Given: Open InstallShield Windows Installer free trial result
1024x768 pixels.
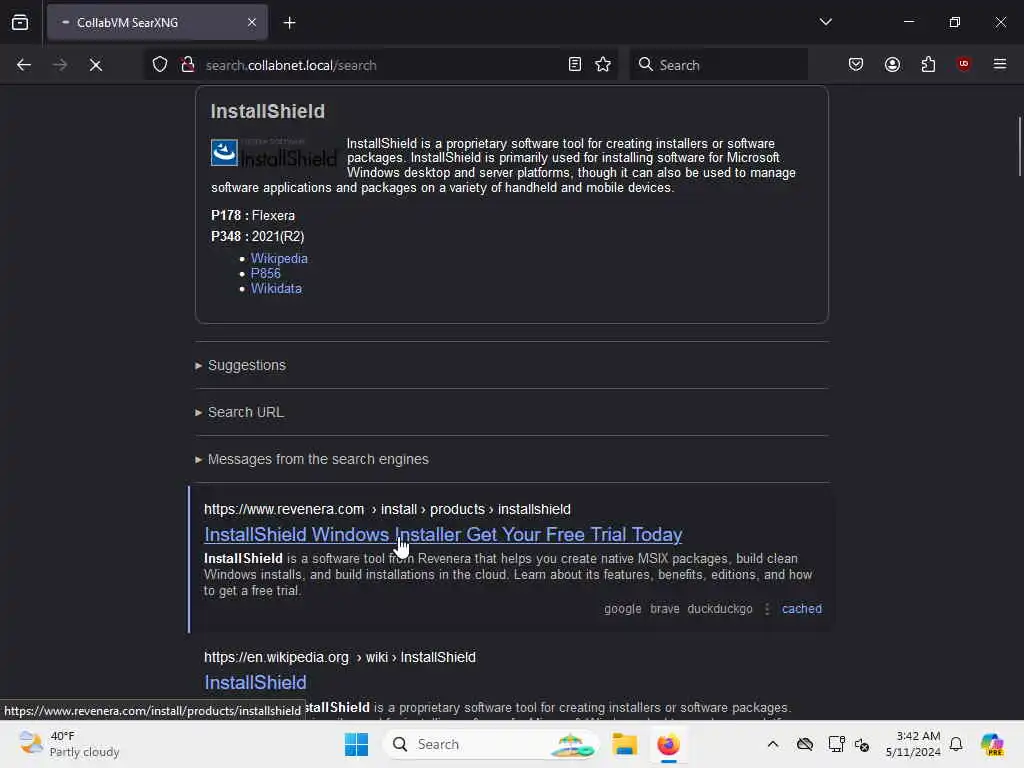Looking at the screenshot, I should click(x=443, y=534).
